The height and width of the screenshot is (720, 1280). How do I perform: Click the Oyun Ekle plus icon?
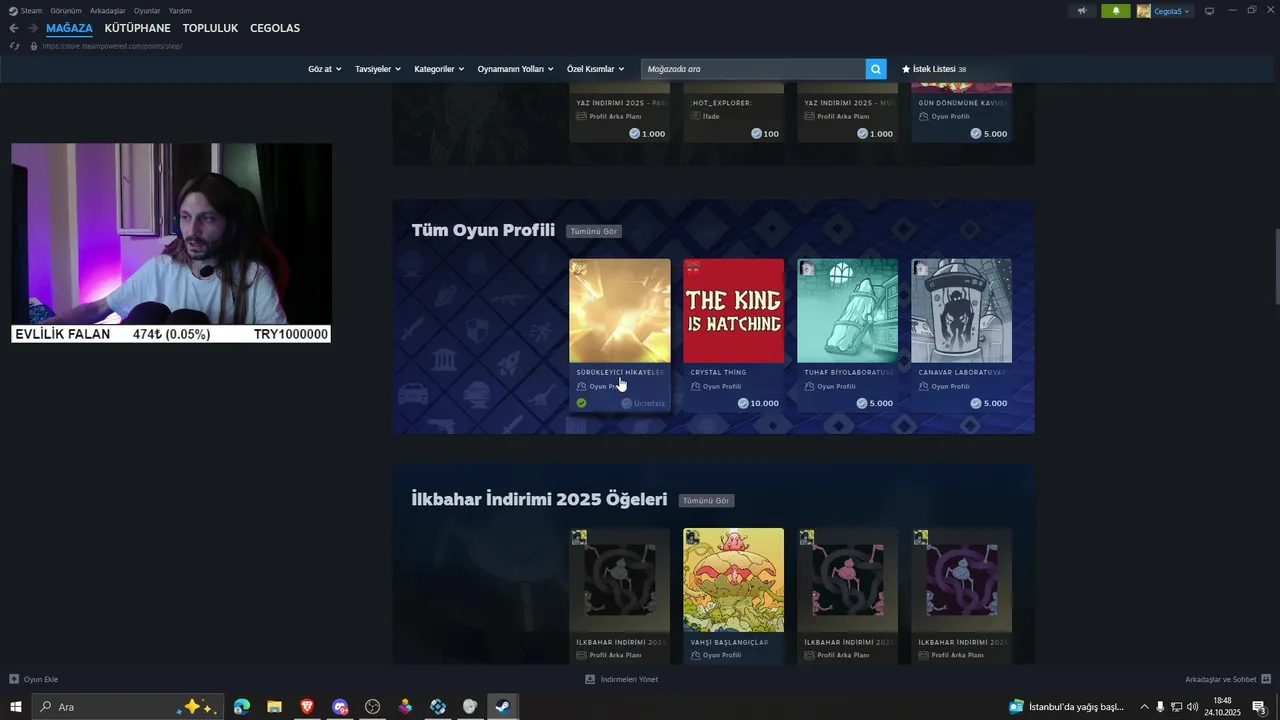pos(14,679)
